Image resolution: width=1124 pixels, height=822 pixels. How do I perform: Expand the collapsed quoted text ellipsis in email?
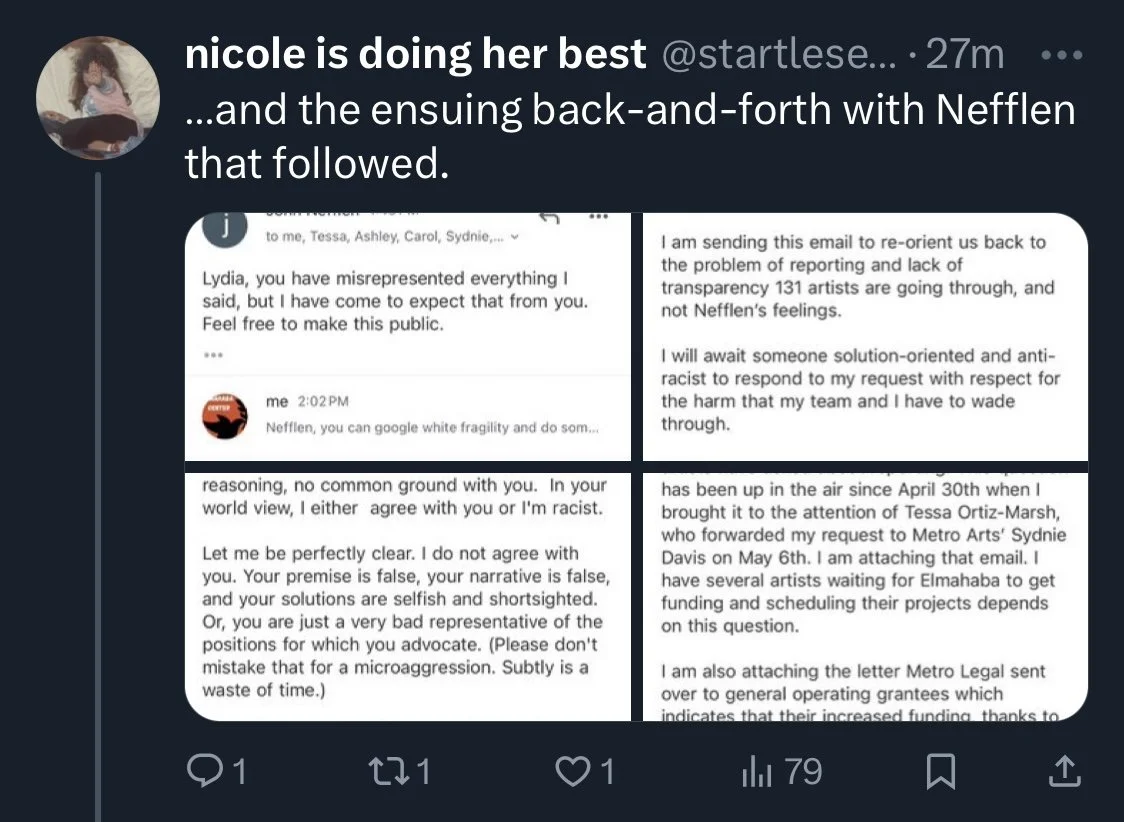[211, 355]
